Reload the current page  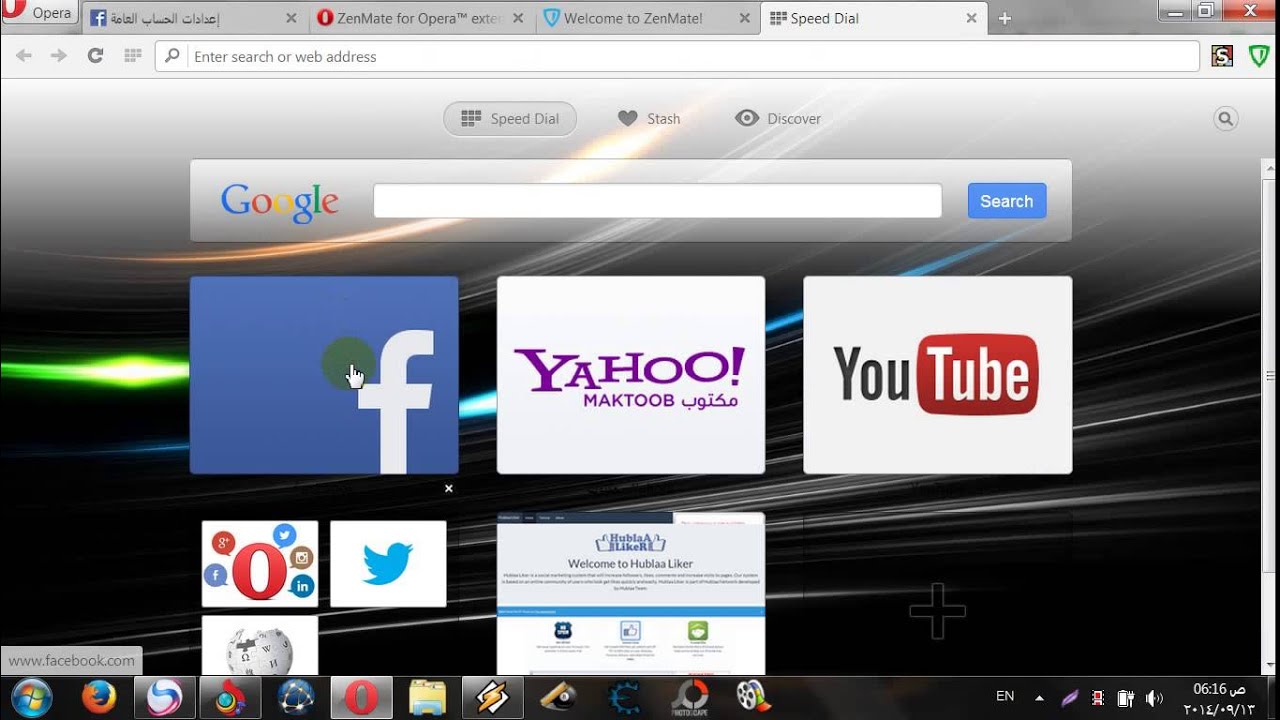(x=95, y=56)
